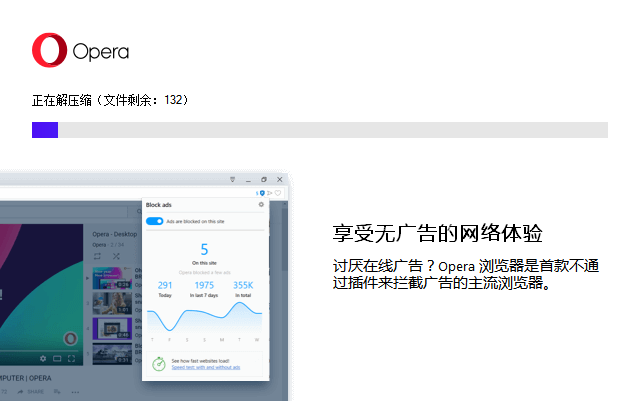Viewport: 640px width, 401px height.
Task: Click the playlist loop icon
Action: click(x=97, y=256)
